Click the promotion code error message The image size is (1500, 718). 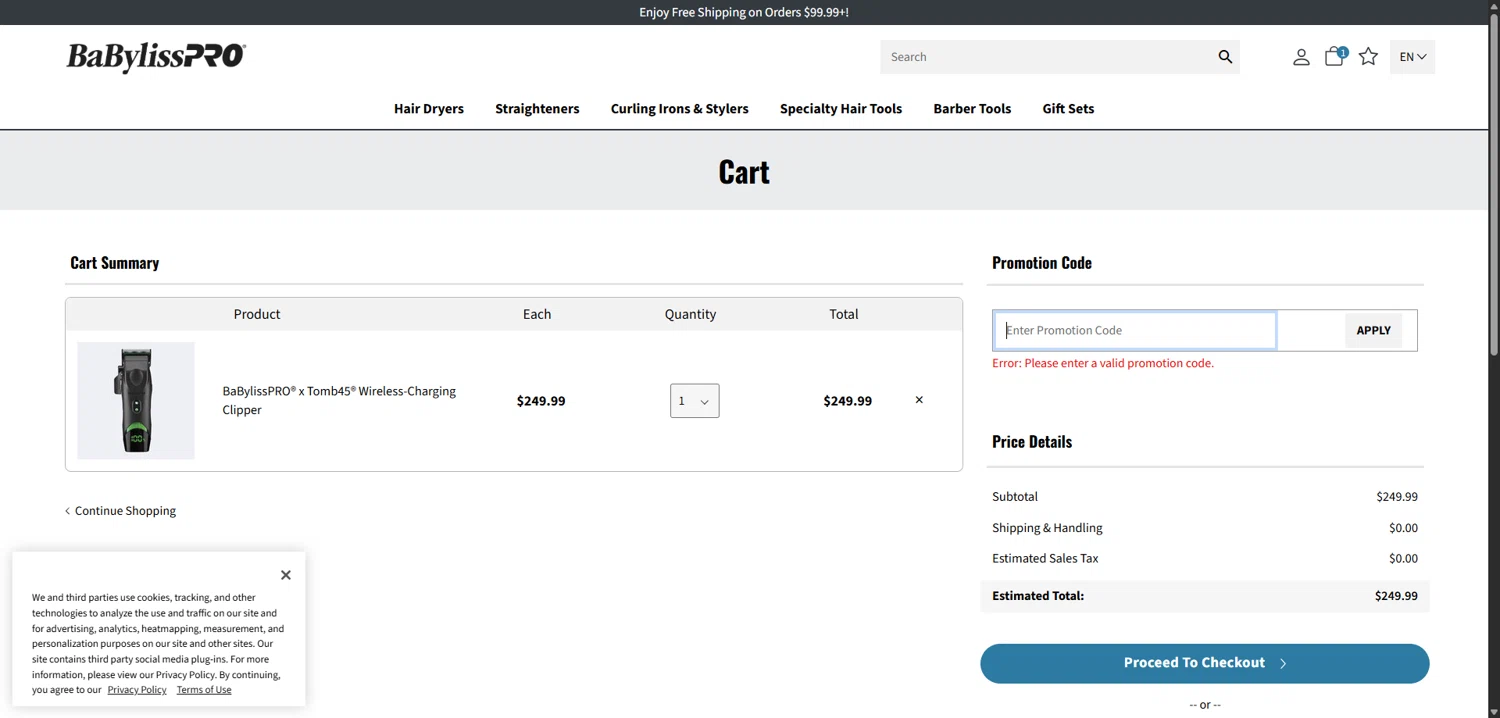(1103, 364)
